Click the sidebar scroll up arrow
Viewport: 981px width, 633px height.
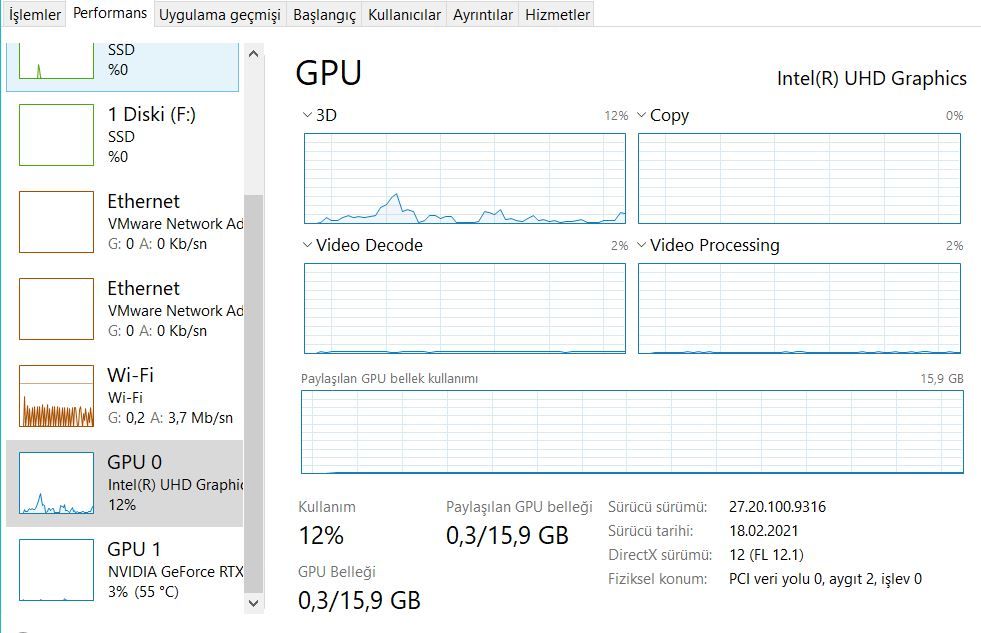(253, 53)
